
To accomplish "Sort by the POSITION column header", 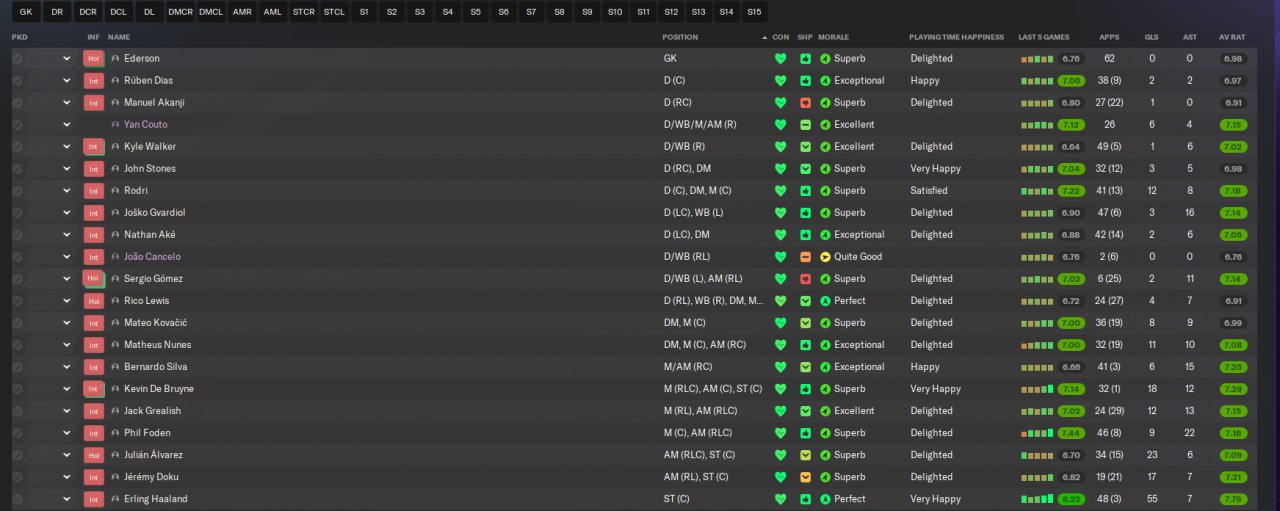I will [680, 37].
